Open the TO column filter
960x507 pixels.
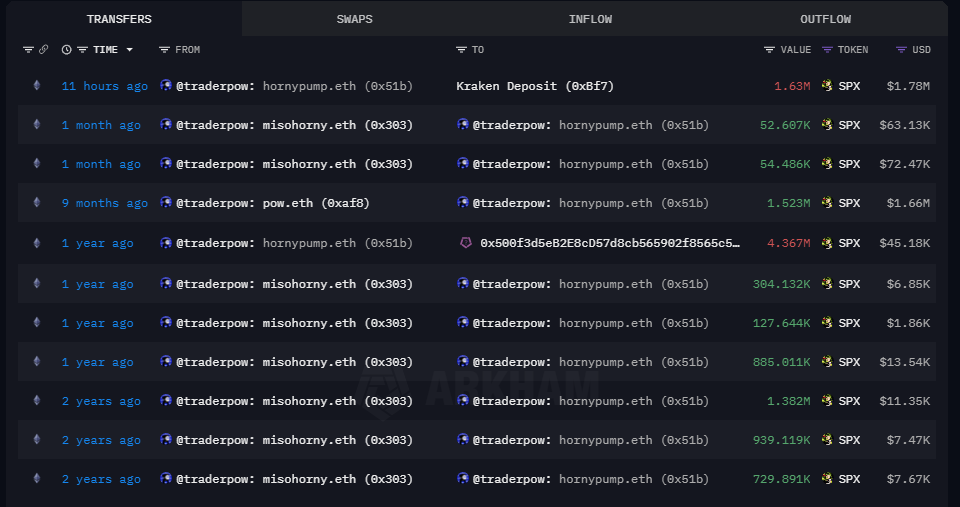[x=461, y=50]
